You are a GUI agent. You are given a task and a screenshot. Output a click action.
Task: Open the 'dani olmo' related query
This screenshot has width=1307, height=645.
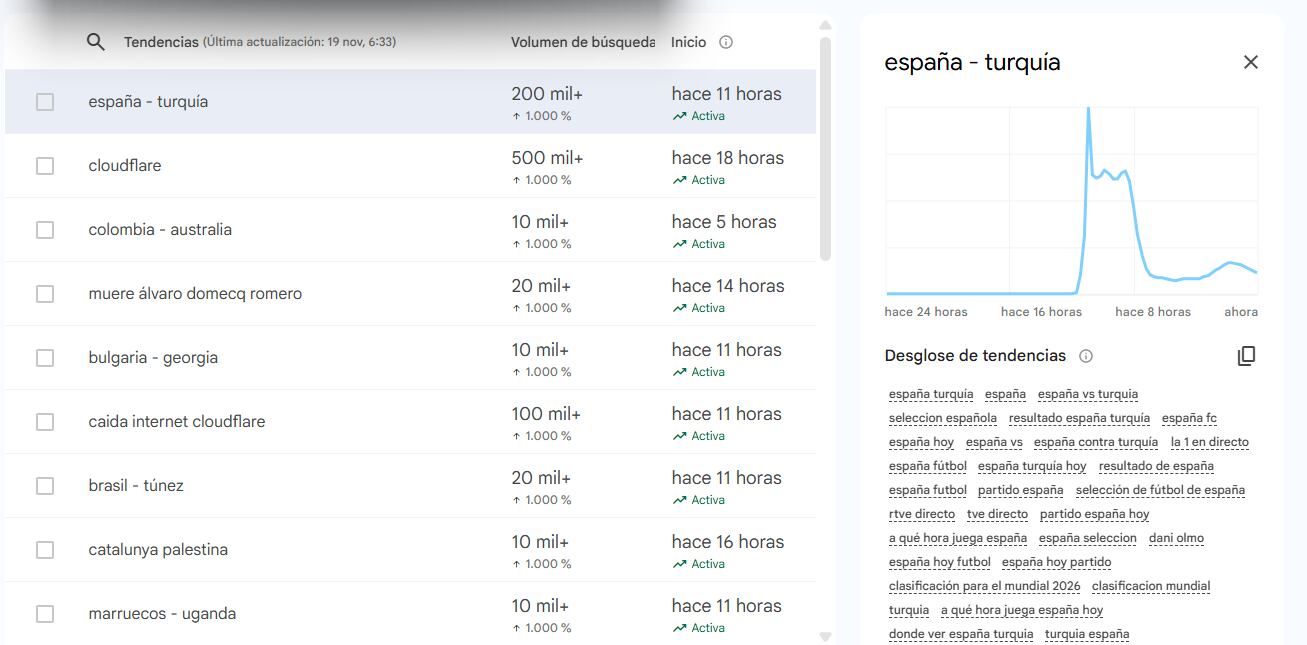tap(1176, 538)
